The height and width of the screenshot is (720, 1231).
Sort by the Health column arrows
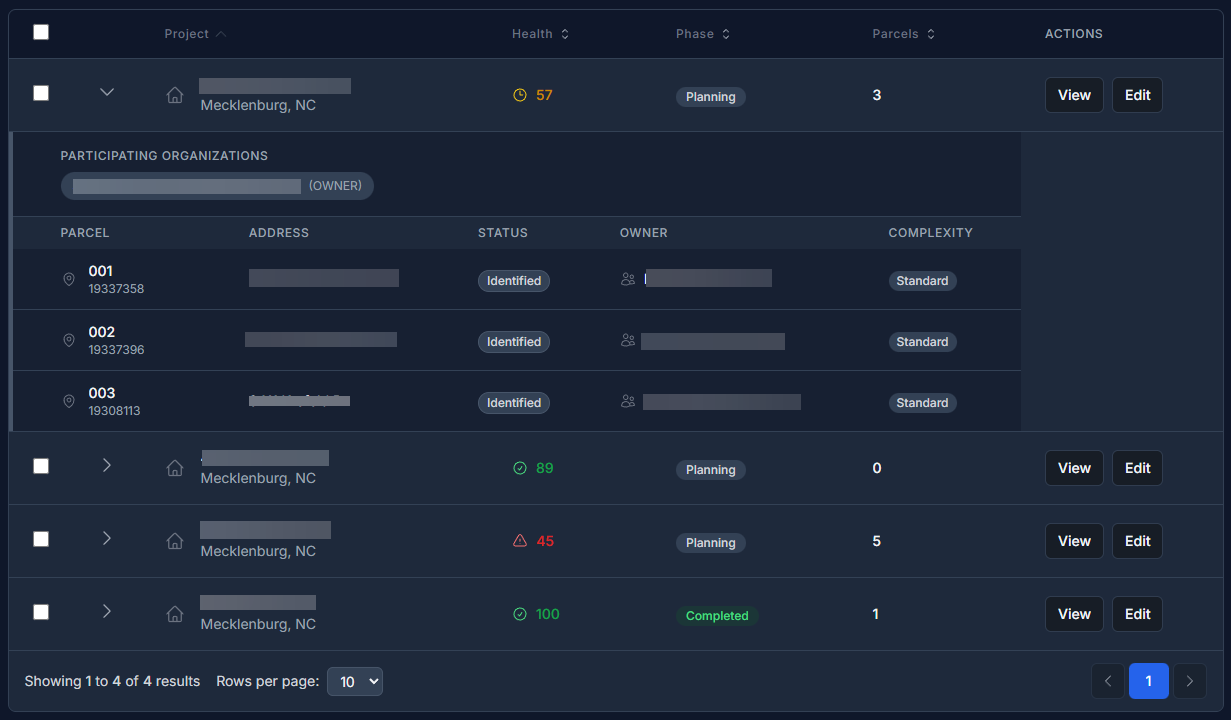[564, 34]
